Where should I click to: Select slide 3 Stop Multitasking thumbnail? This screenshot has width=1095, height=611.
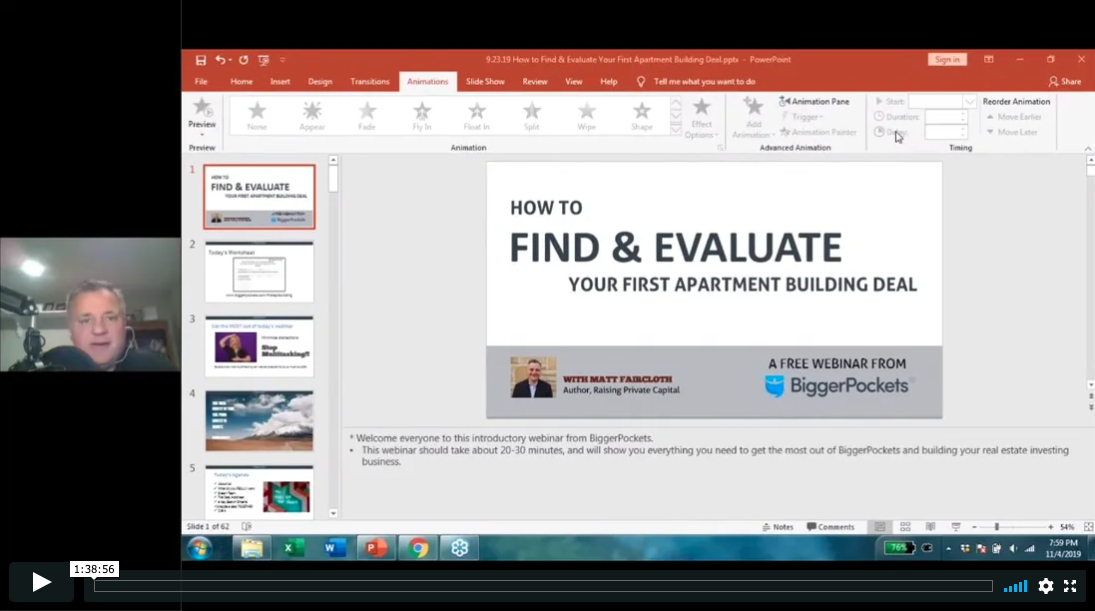259,346
